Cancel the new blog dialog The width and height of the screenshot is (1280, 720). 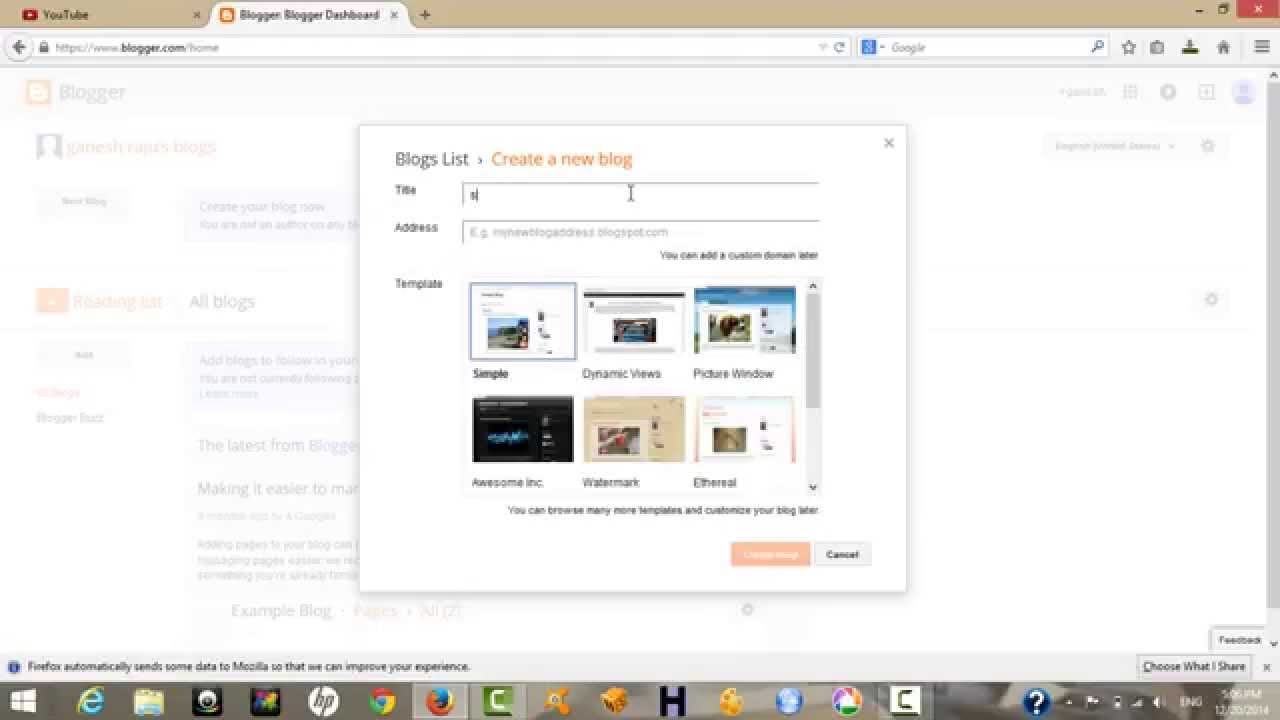click(x=842, y=554)
